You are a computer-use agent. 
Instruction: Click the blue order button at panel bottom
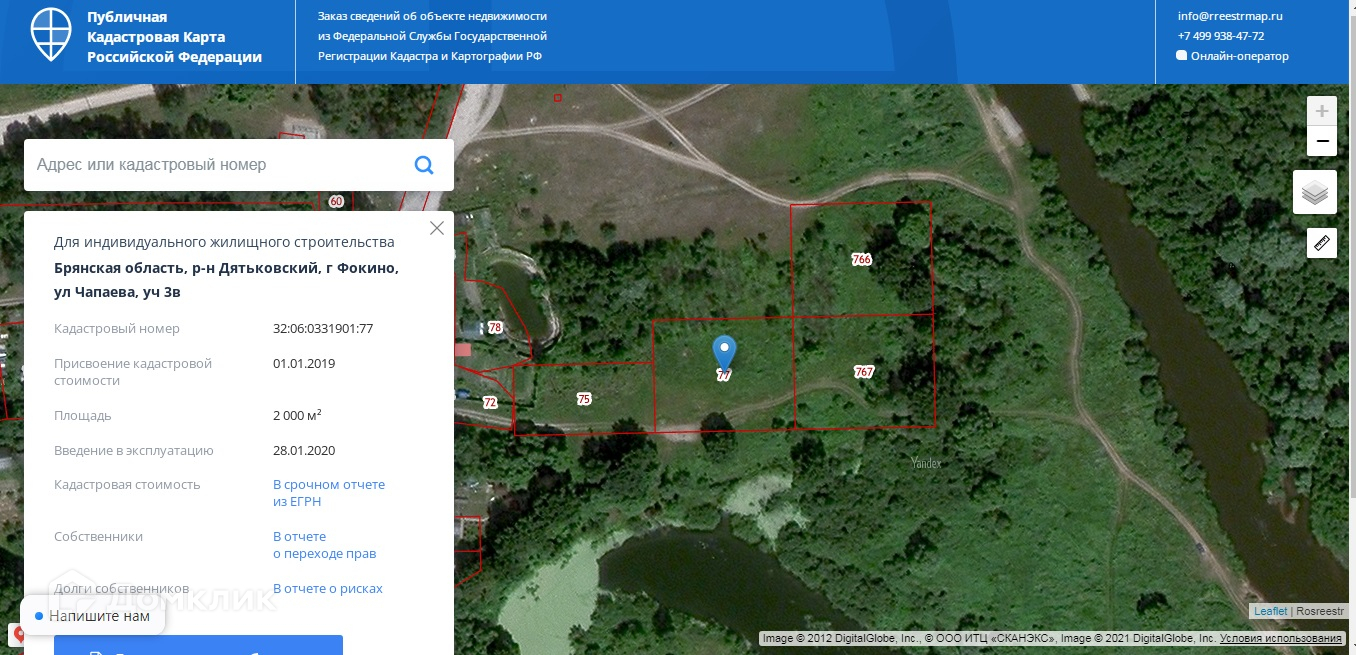(198, 645)
